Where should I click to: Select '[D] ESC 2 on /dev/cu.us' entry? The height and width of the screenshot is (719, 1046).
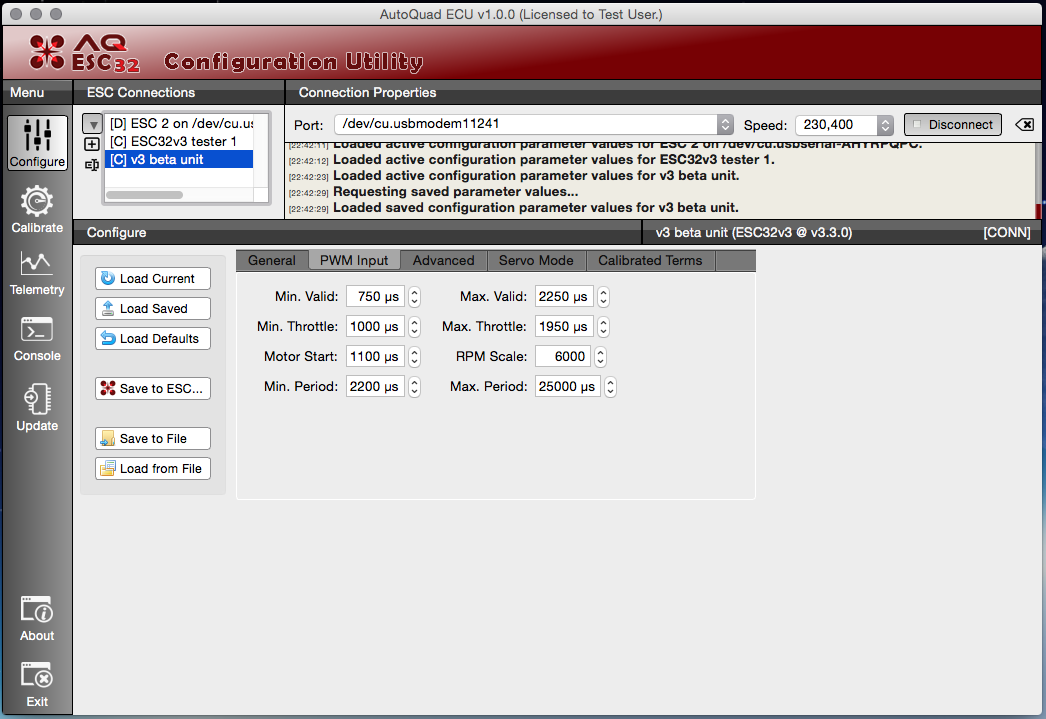179,123
